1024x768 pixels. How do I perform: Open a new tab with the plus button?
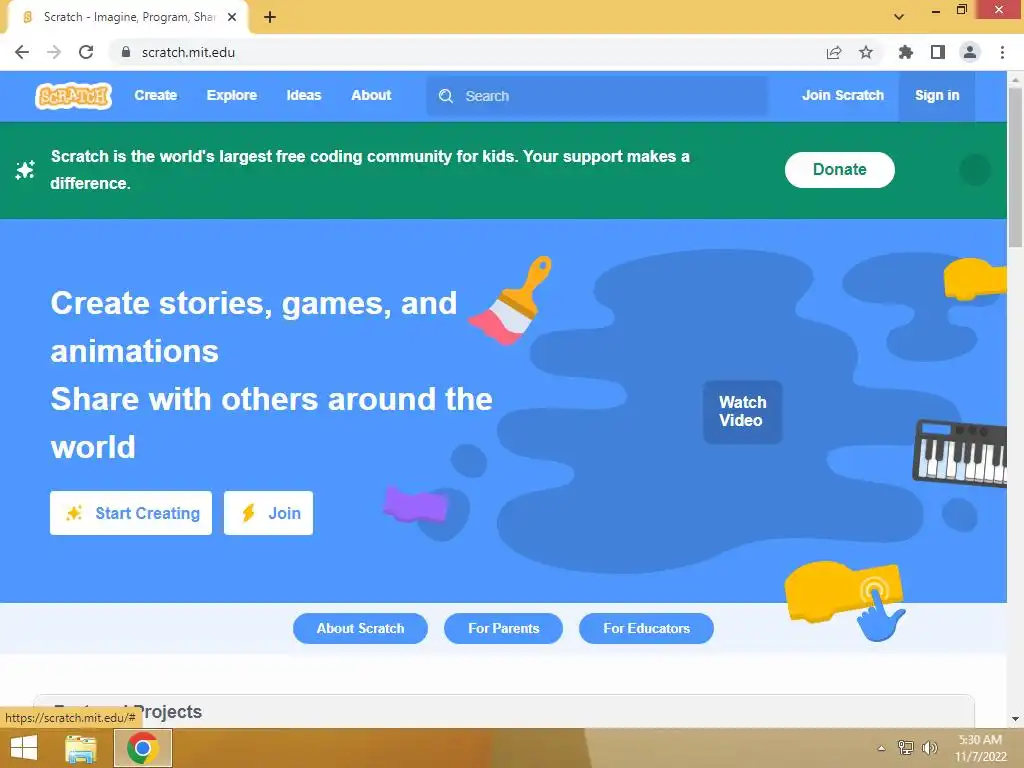(270, 18)
